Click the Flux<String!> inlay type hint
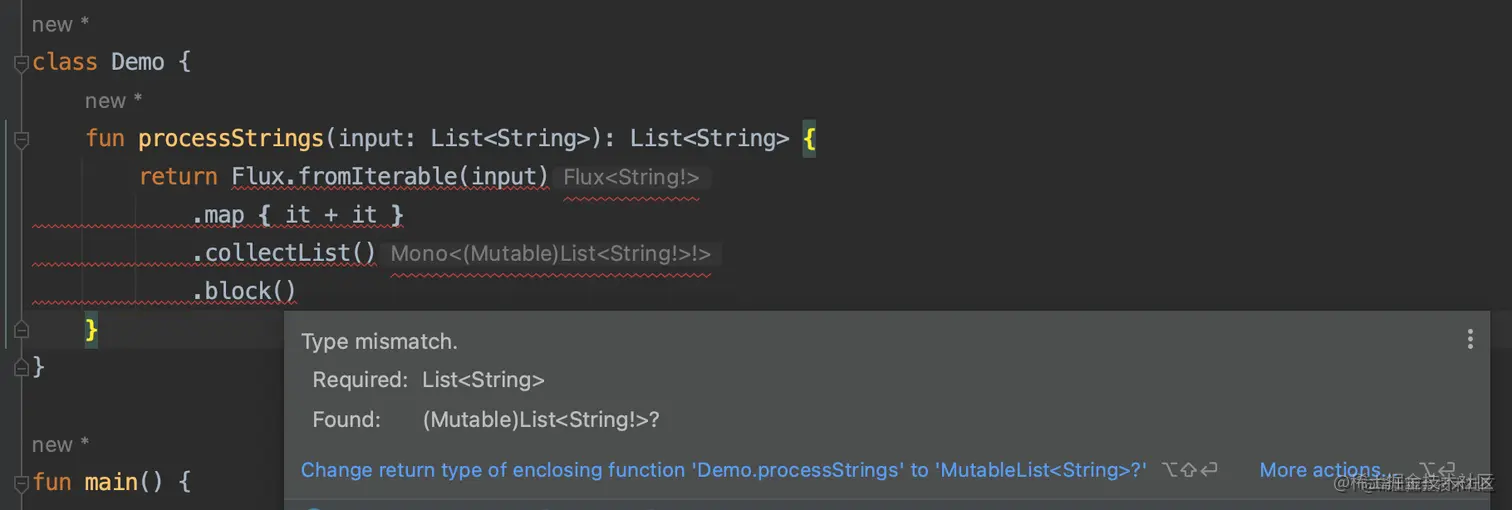This screenshot has height=510, width=1512. tap(631, 178)
